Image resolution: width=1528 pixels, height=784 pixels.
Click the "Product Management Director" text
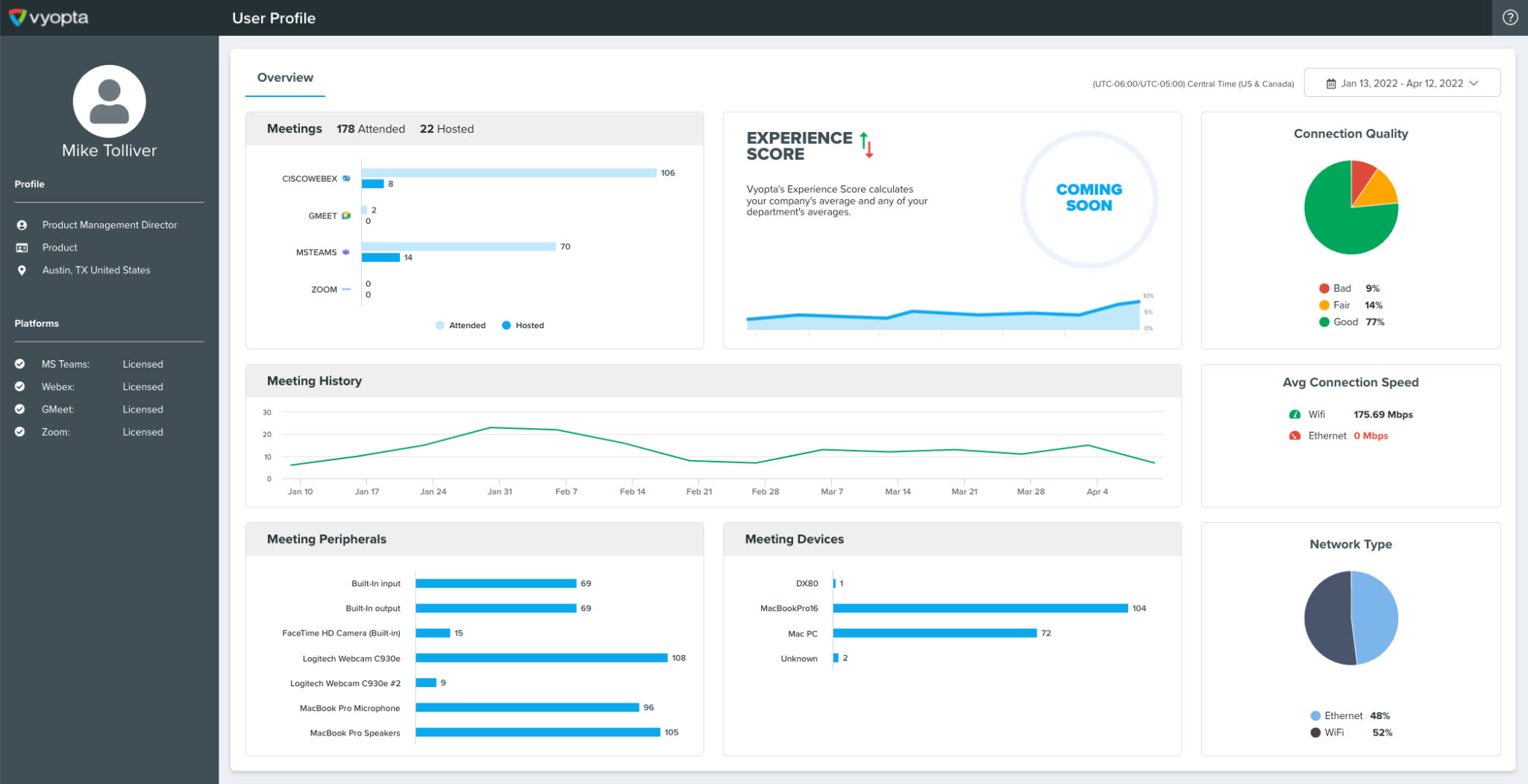(x=110, y=225)
